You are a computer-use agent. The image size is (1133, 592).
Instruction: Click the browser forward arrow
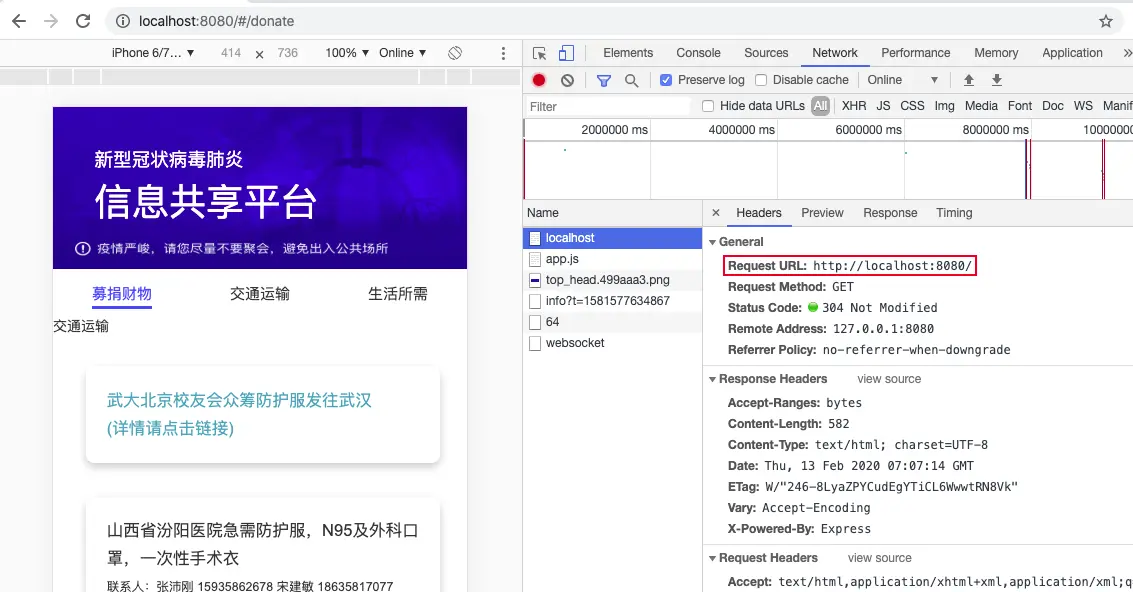[x=51, y=21]
